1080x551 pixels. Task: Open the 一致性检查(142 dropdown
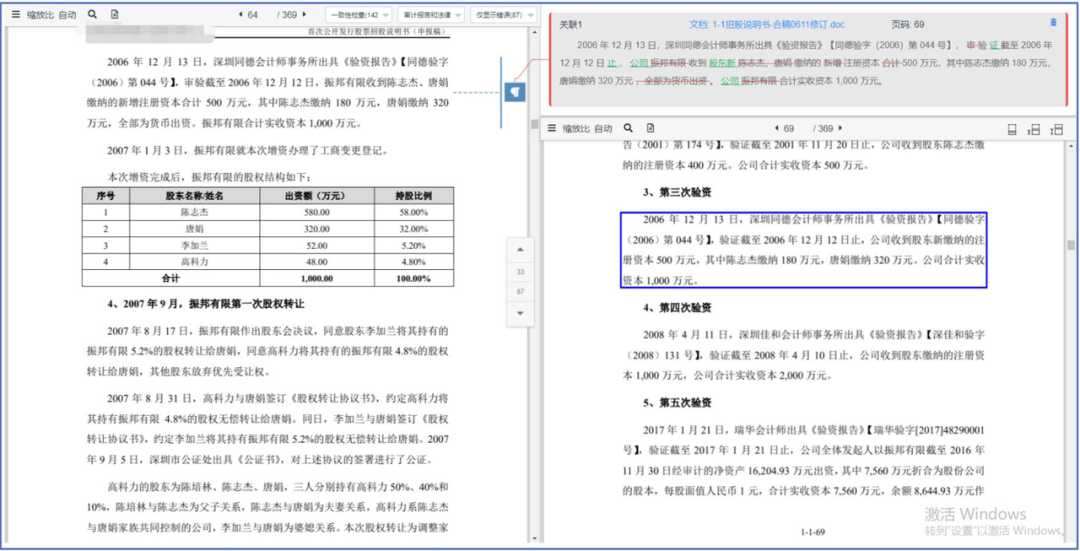(x=358, y=14)
